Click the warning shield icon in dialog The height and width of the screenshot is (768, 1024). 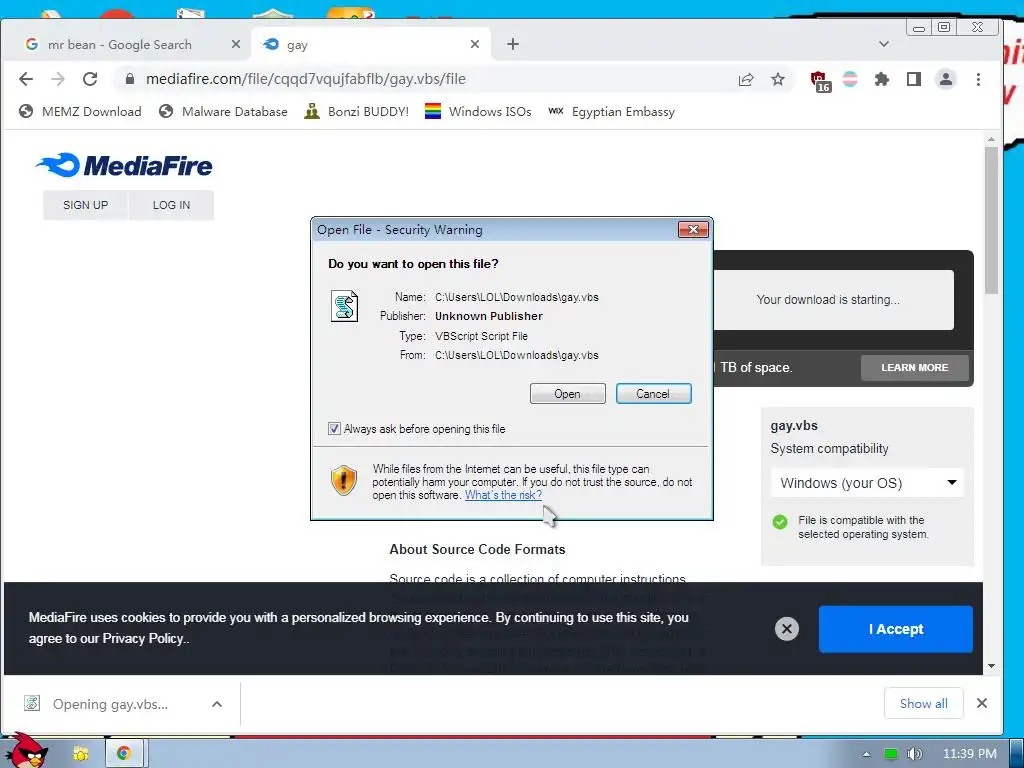click(344, 481)
